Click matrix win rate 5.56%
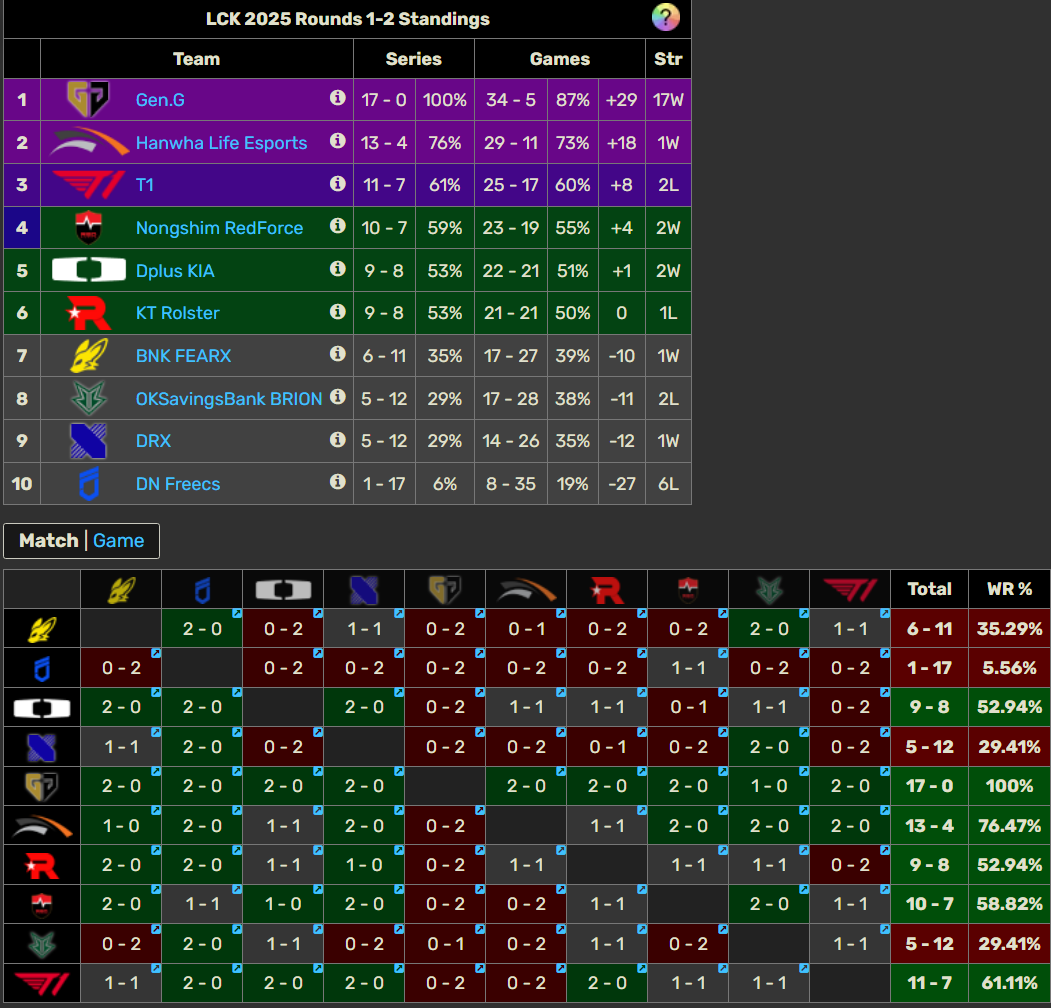Screen dimensions: 1051x1008 [1009, 668]
